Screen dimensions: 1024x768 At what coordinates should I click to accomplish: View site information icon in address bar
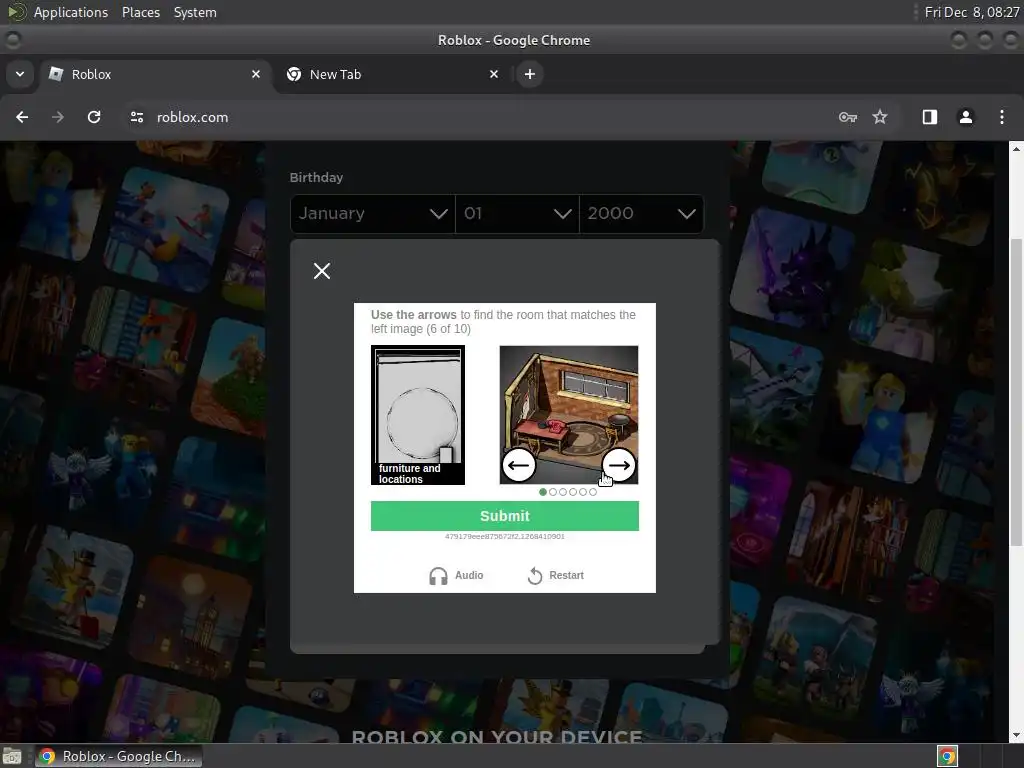tap(136, 117)
